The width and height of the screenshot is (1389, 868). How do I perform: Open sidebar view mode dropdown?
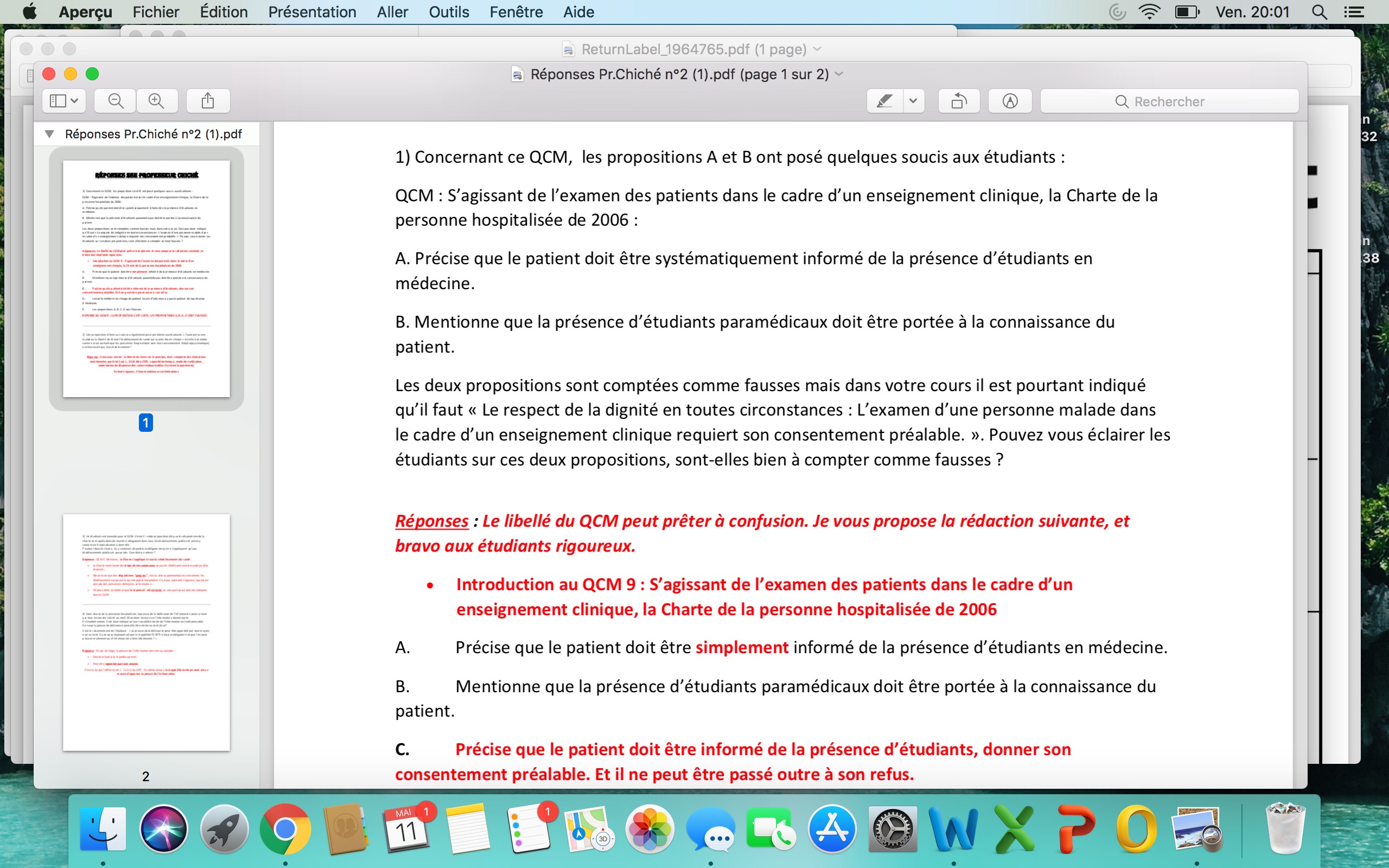[63, 101]
